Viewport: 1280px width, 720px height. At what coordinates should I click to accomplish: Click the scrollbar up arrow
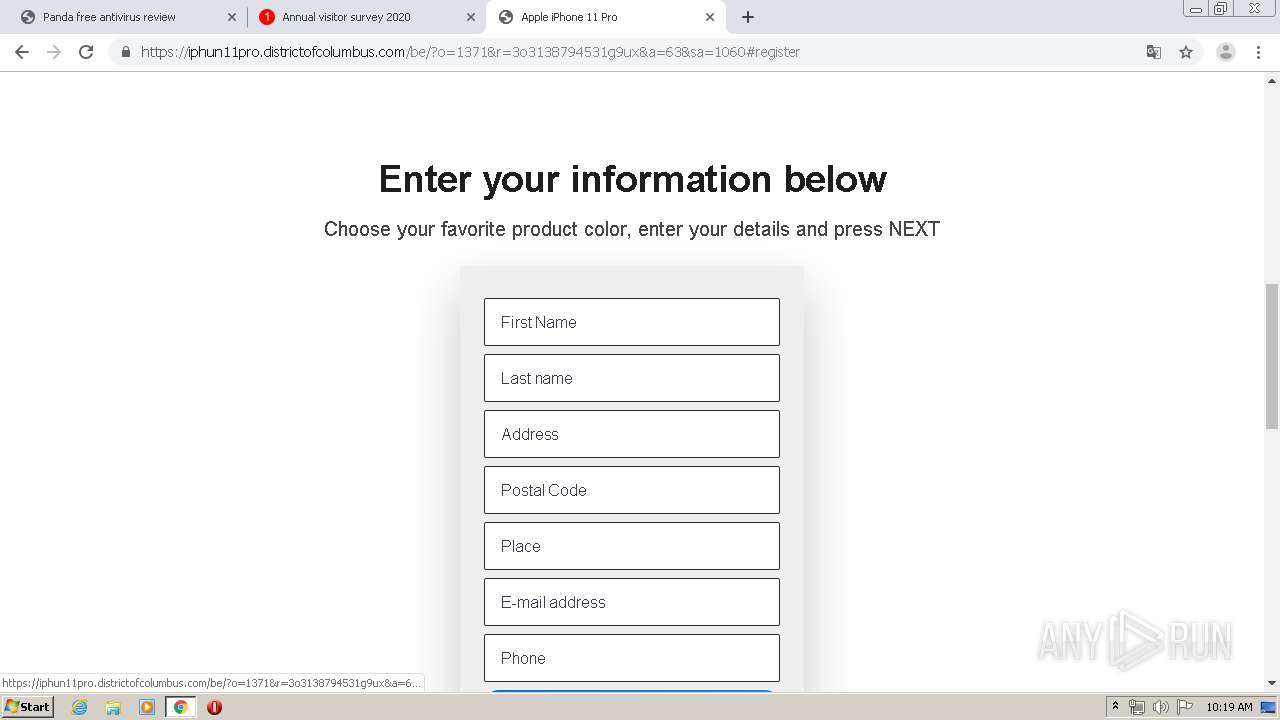coord(1272,80)
